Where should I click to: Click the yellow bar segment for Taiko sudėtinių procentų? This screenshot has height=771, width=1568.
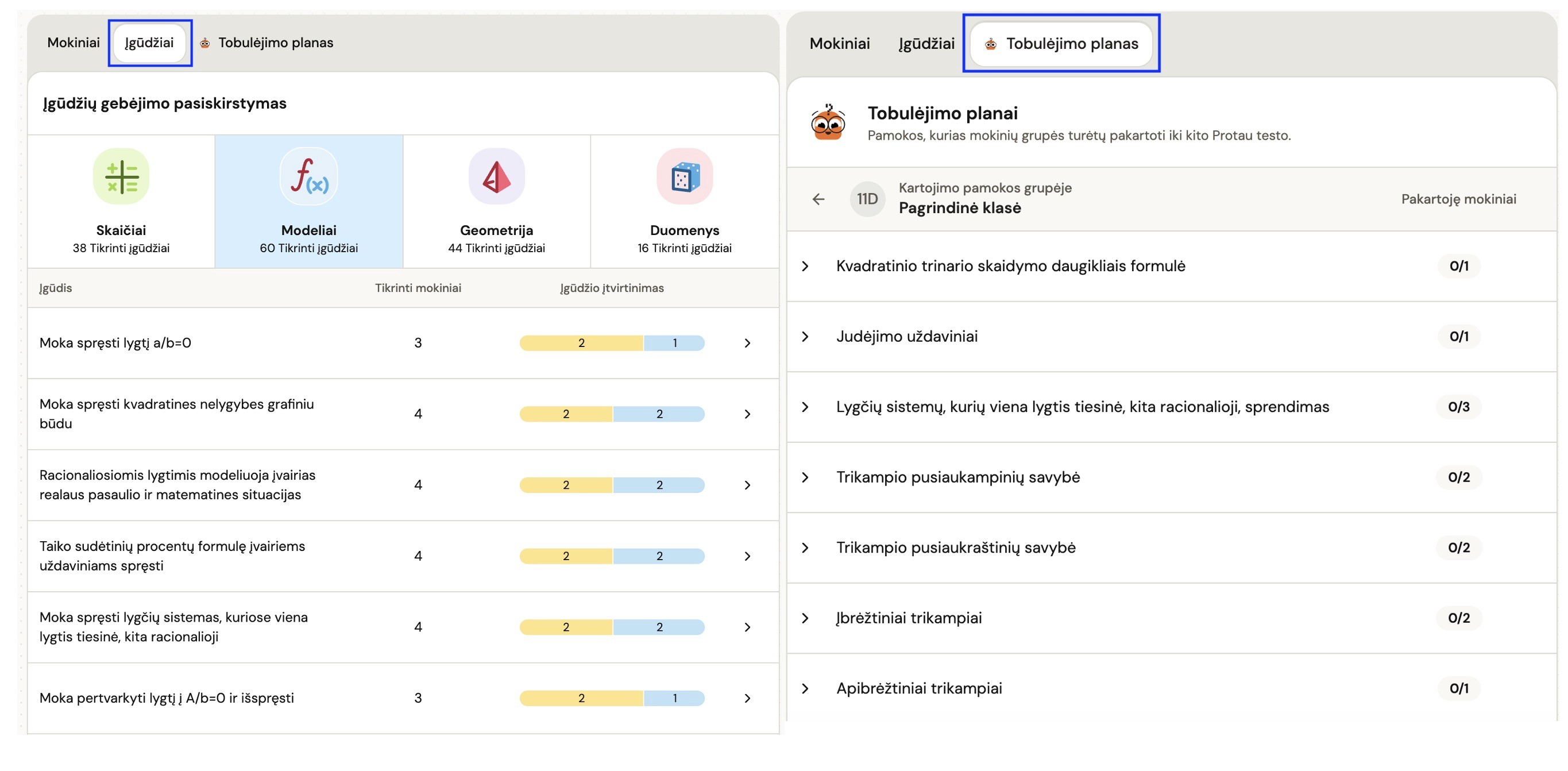point(566,556)
